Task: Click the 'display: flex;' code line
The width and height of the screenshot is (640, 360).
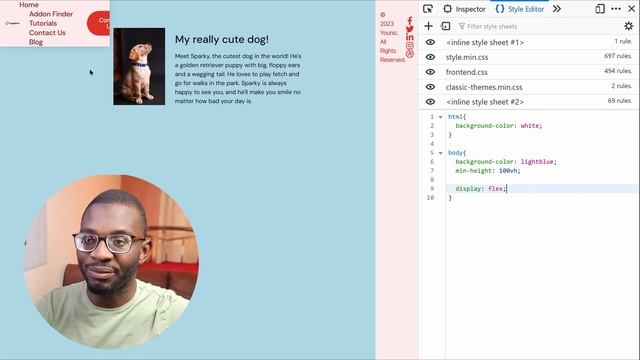Action: pyautogui.click(x=481, y=189)
